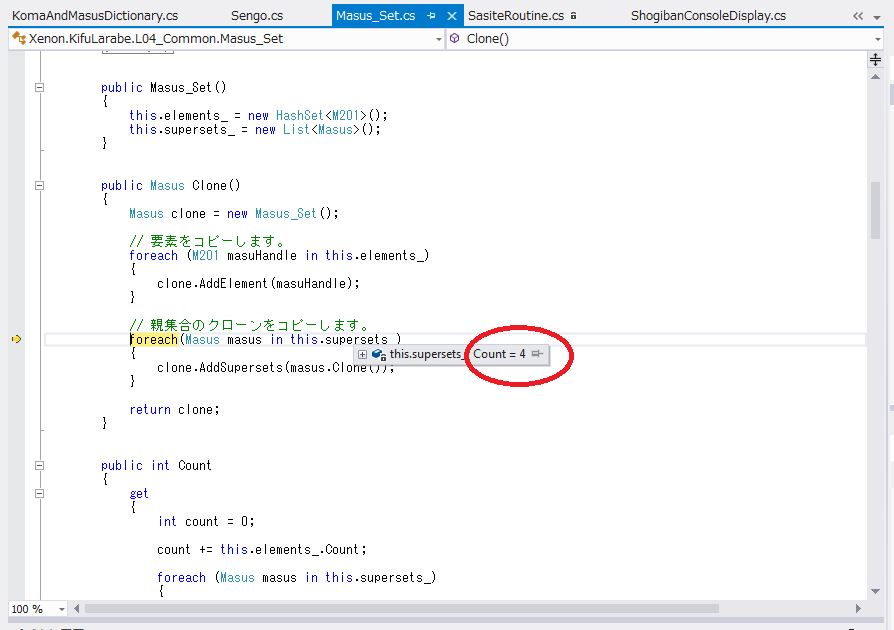894x630 pixels.
Task: Click the yellow current-statement arrow in margin
Action: [x=17, y=339]
